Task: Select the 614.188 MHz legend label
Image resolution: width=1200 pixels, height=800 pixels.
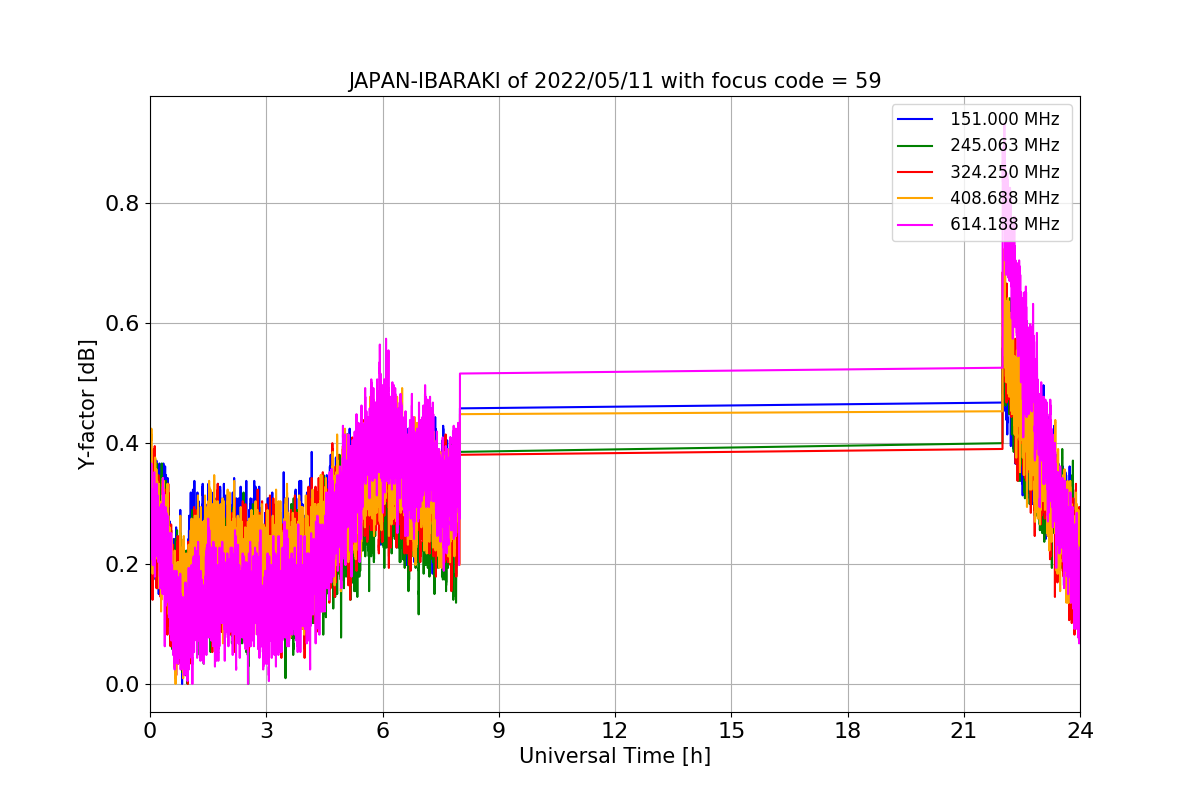Action: point(1004,224)
